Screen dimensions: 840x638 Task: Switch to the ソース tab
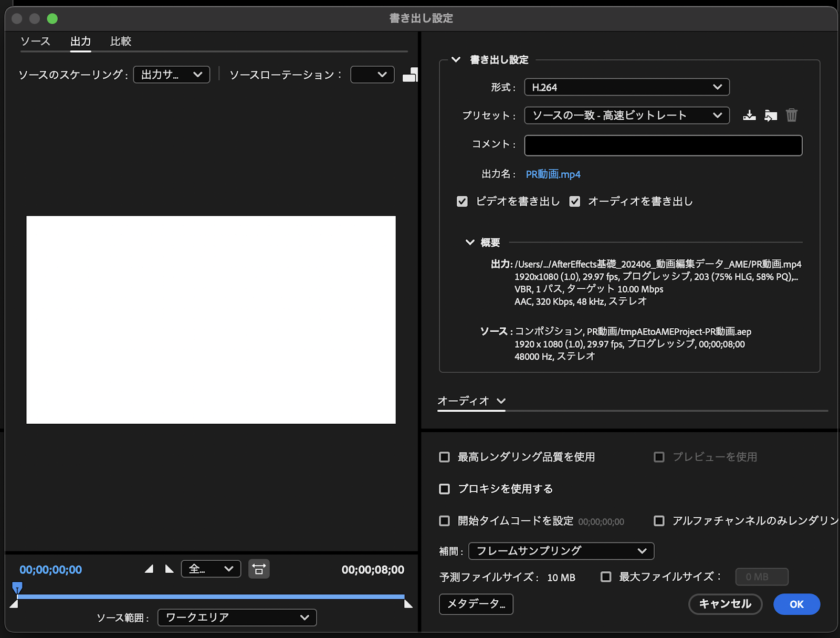(x=35, y=41)
